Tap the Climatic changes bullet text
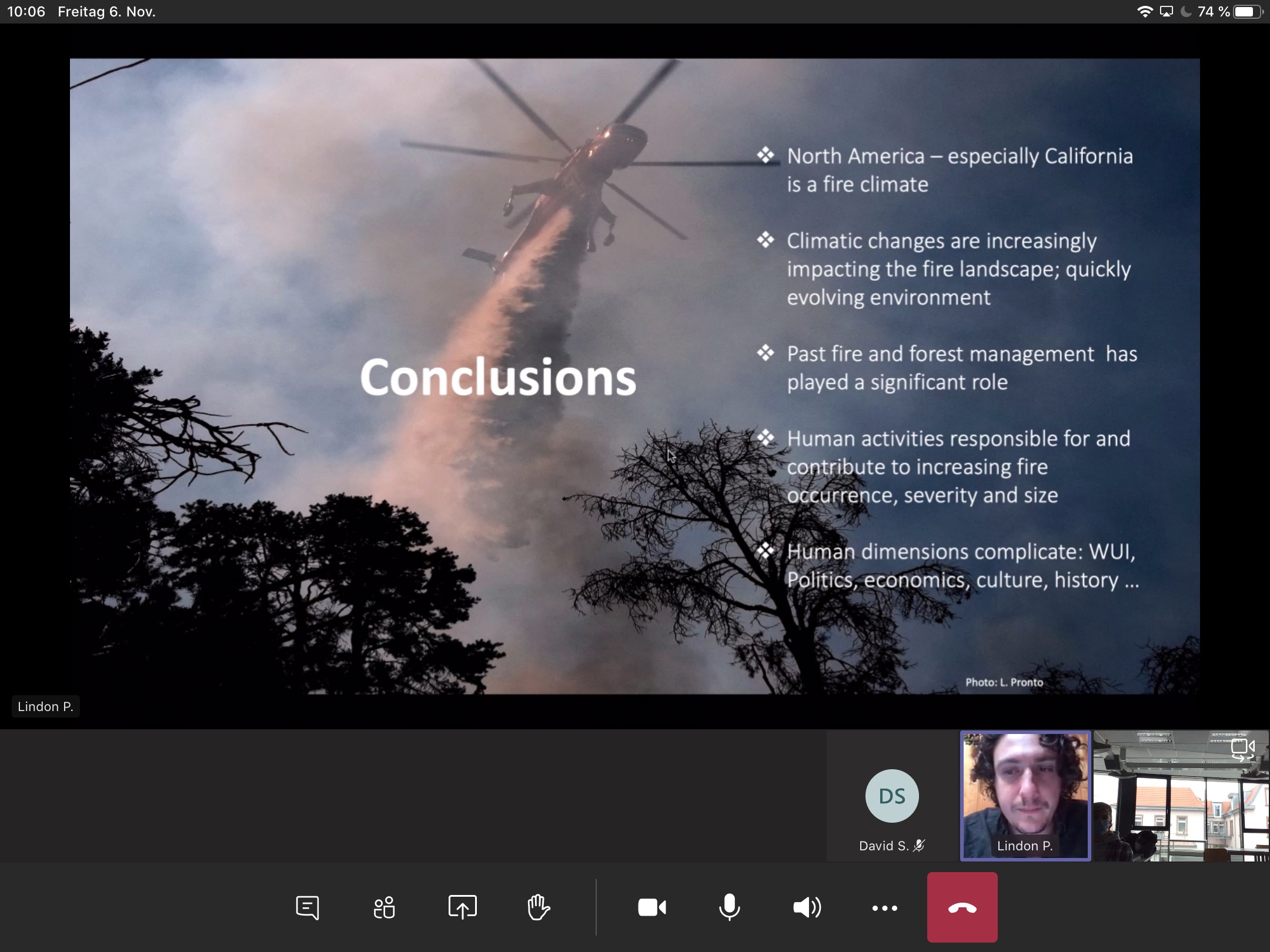Image resolution: width=1270 pixels, height=952 pixels. coord(959,269)
